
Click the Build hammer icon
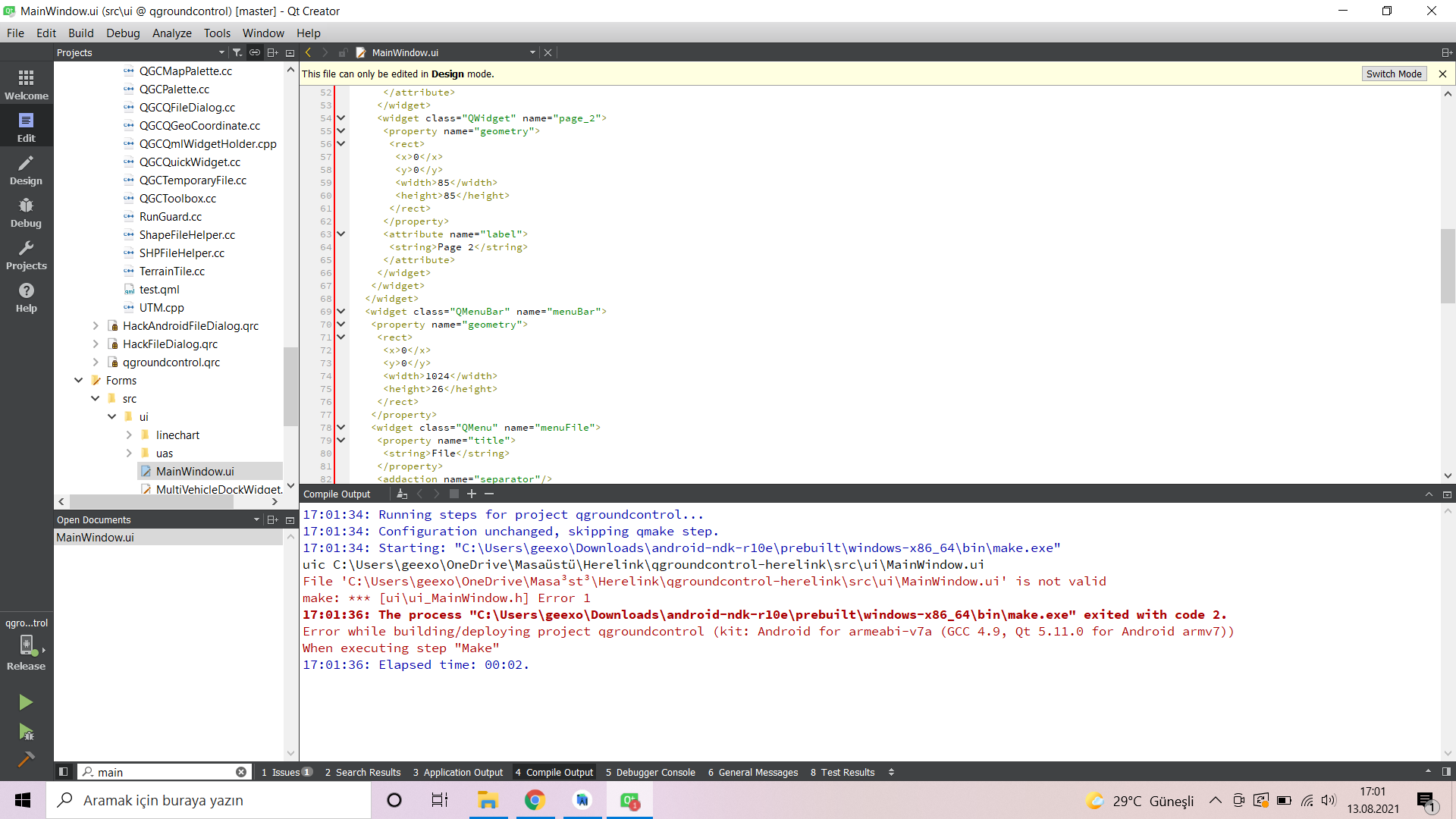[x=26, y=759]
